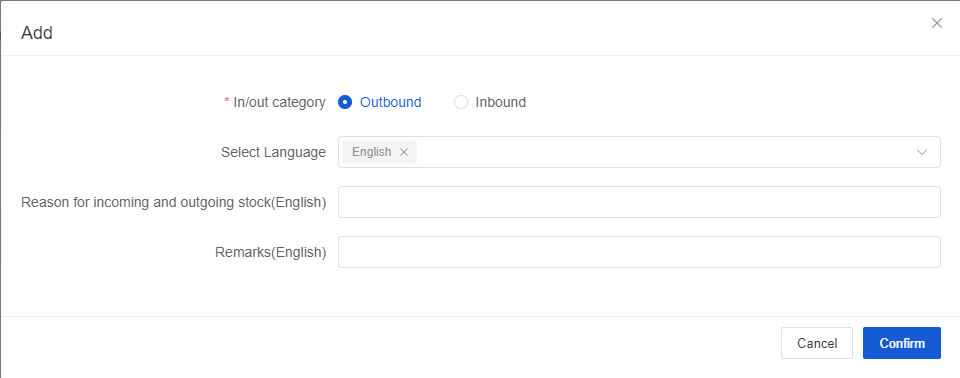Select the Outbound radio button
The width and height of the screenshot is (960, 378).
(345, 102)
